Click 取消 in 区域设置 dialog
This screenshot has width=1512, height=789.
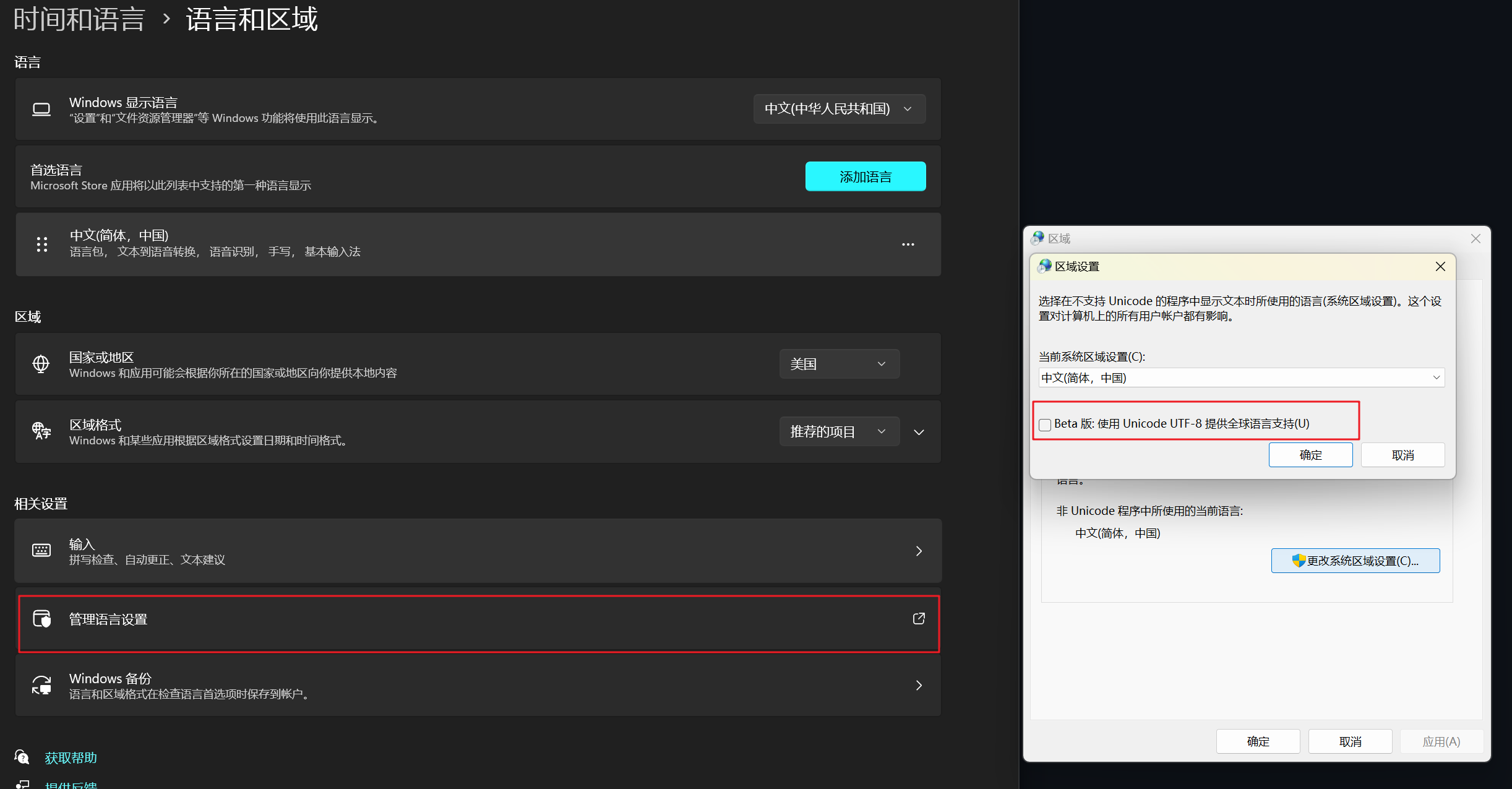[x=1402, y=455]
